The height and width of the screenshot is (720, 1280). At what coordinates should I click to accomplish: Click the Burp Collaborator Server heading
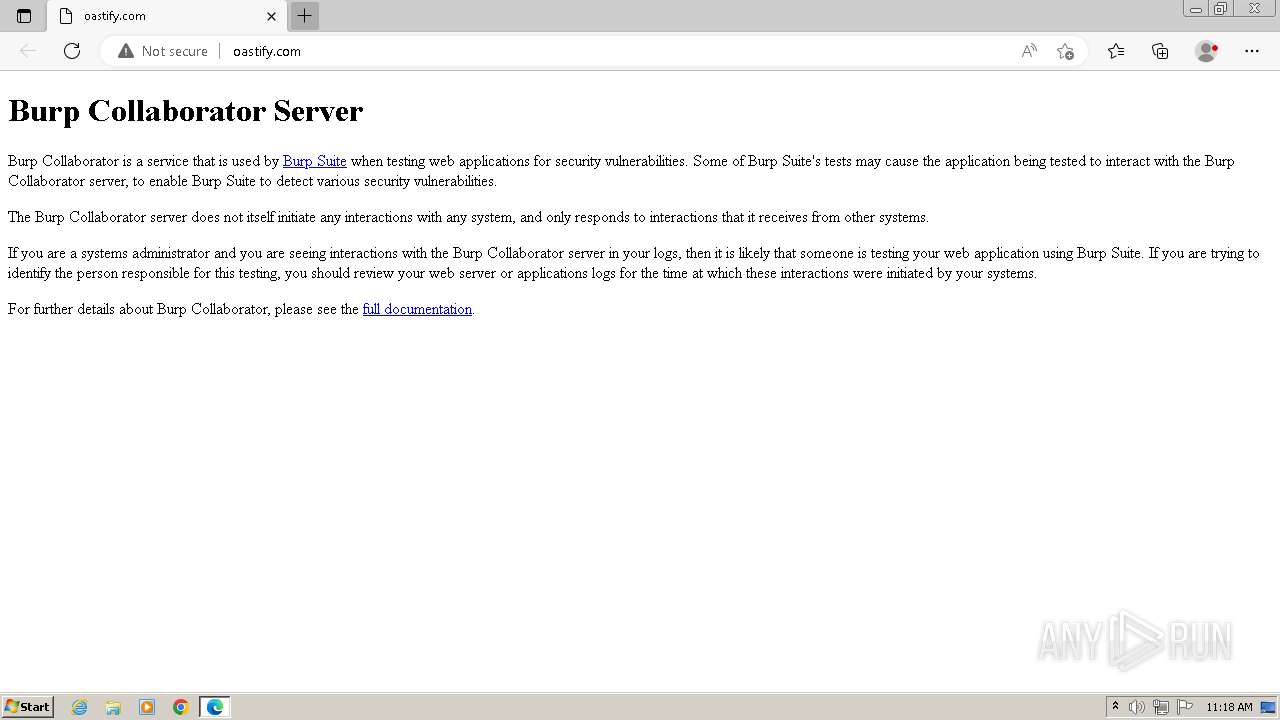point(186,111)
